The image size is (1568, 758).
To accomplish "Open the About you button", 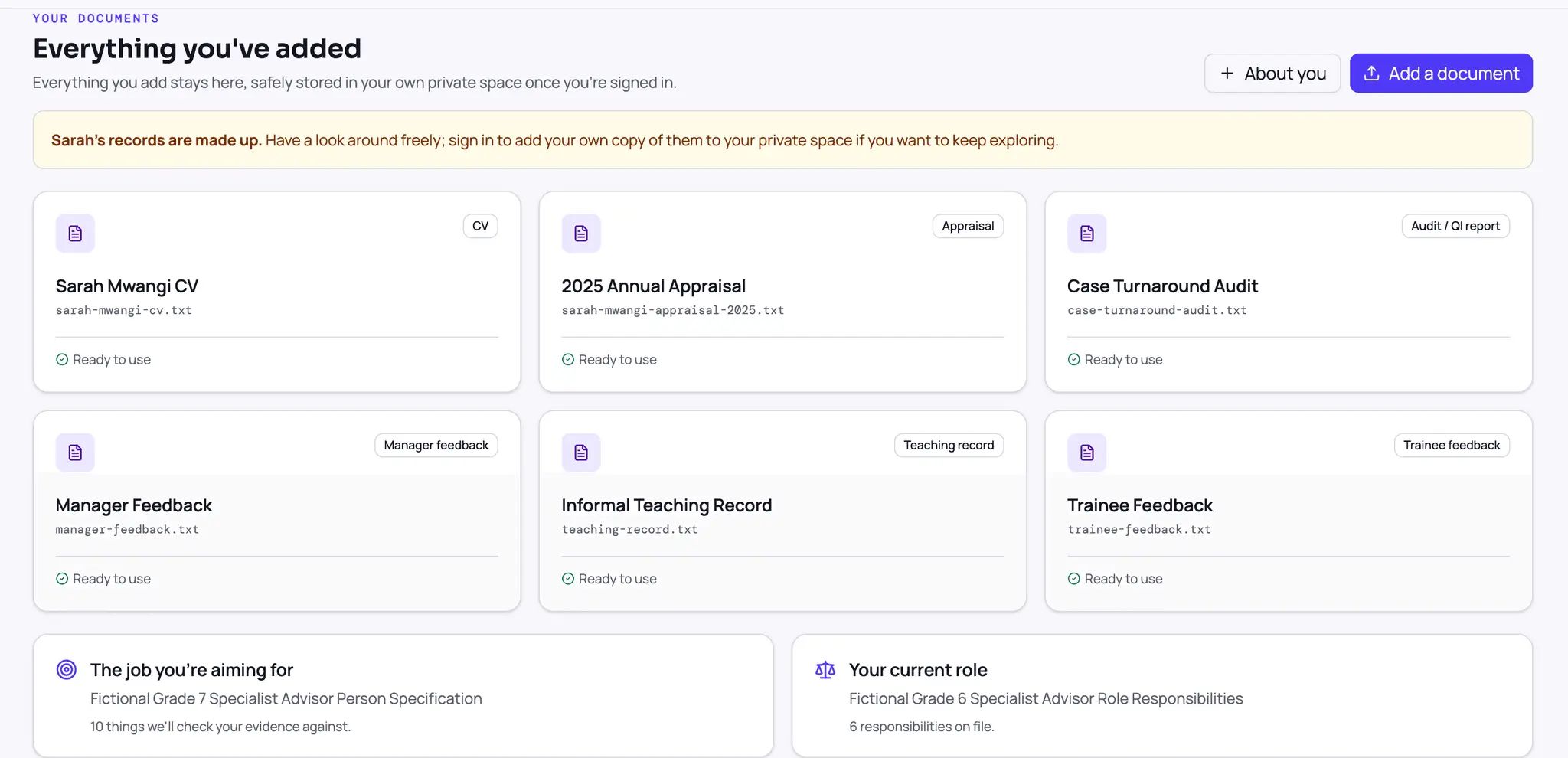I will tap(1272, 74).
